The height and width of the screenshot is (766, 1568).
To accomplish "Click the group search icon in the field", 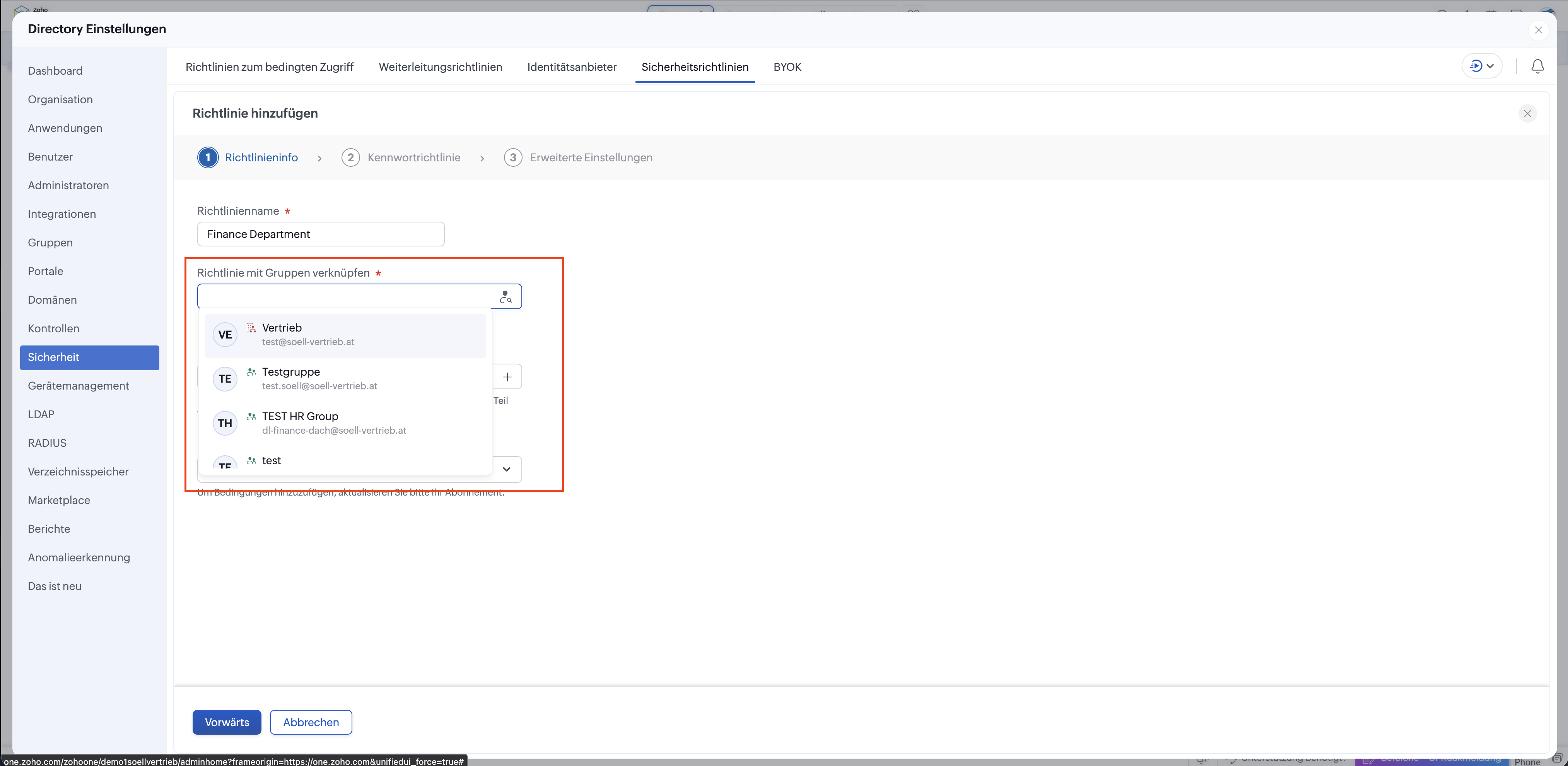I will 505,297.
